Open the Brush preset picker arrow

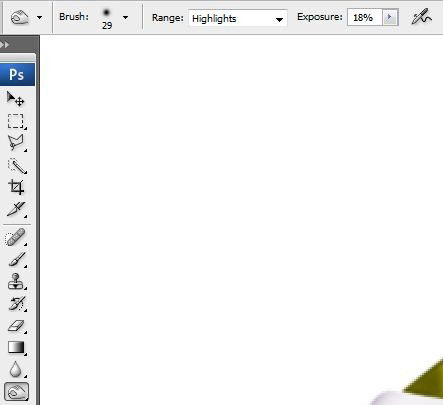point(125,17)
